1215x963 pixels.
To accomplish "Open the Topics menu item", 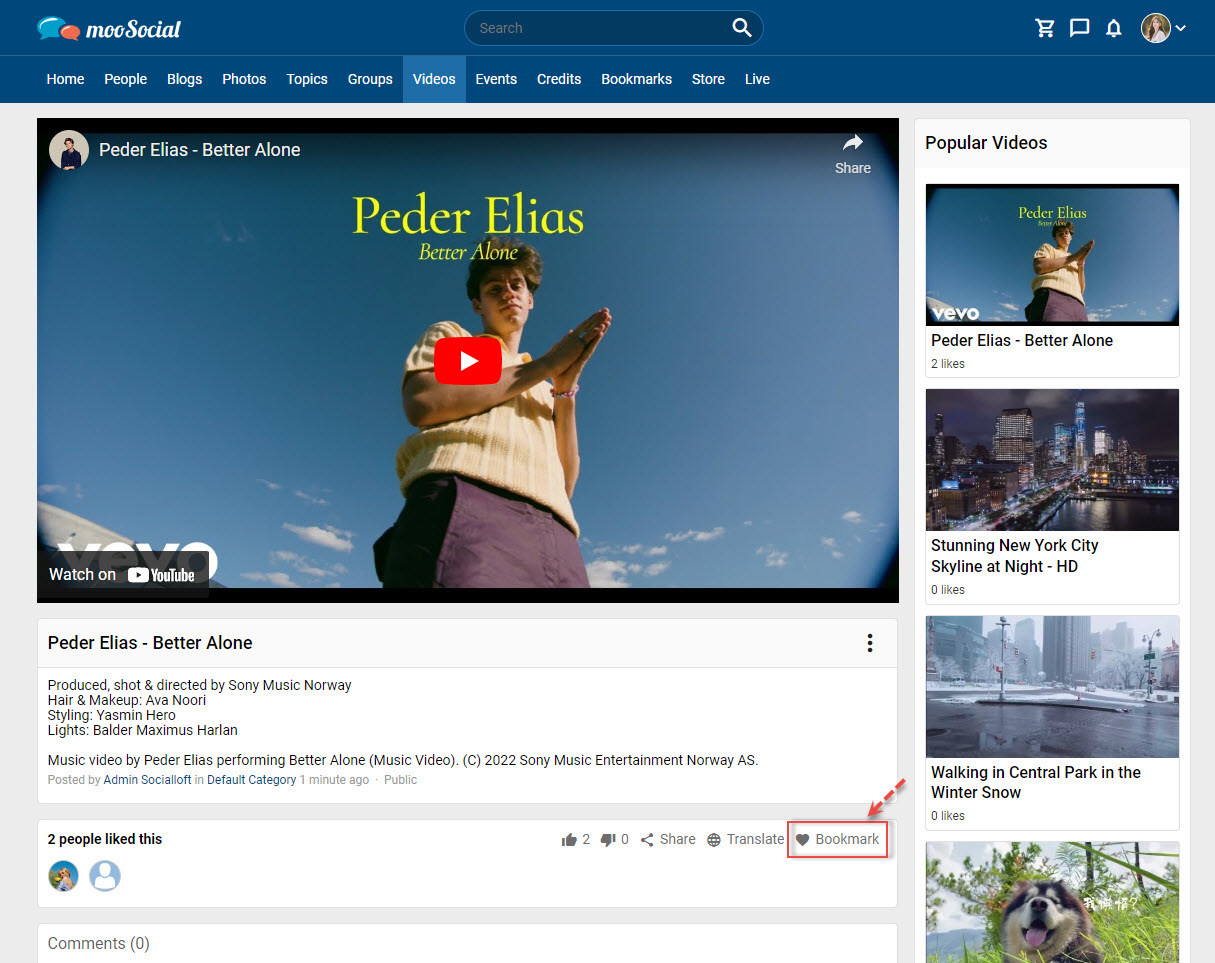I will pos(307,79).
